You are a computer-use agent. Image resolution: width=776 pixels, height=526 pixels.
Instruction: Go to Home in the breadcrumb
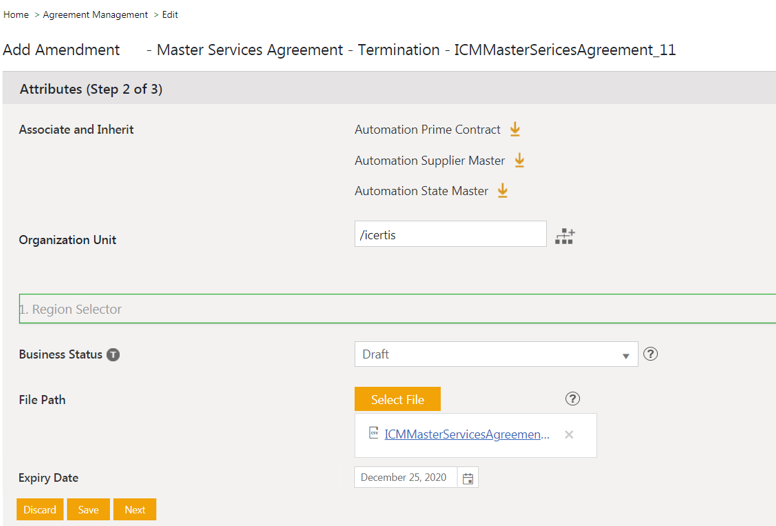(16, 15)
